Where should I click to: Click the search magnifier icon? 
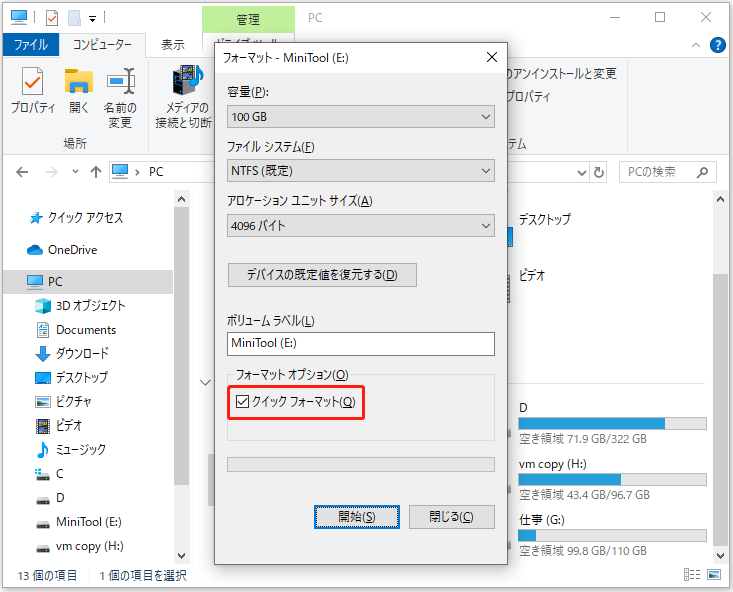pyautogui.click(x=702, y=173)
